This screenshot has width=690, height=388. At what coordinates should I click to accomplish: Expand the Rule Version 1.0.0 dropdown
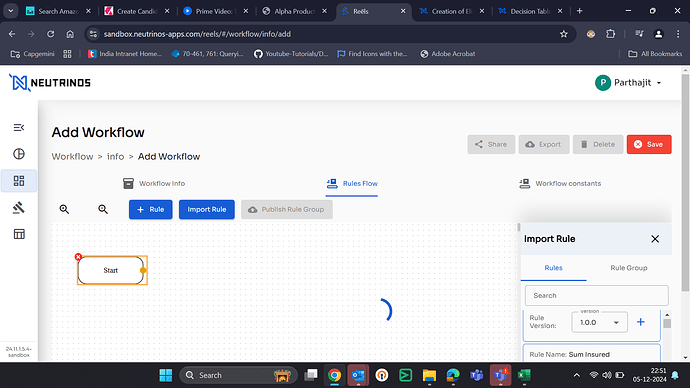[599, 322]
